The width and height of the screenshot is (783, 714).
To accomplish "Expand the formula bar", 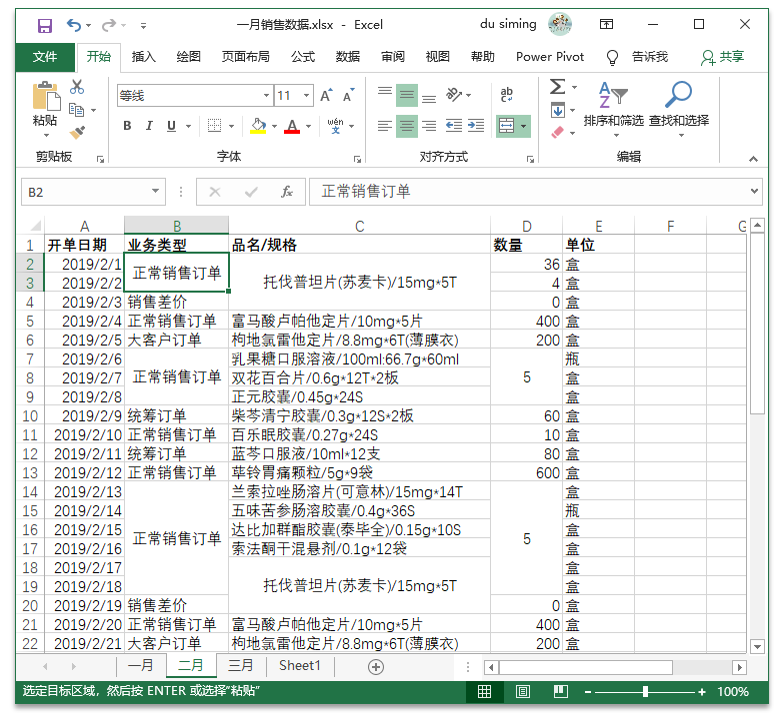I will tap(754, 192).
